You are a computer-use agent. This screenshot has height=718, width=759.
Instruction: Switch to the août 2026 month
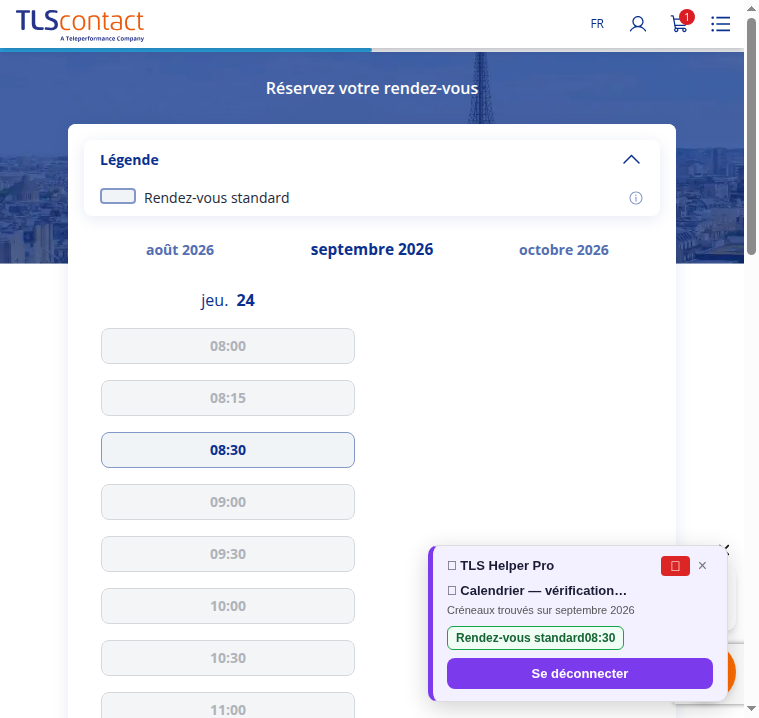pyautogui.click(x=180, y=250)
